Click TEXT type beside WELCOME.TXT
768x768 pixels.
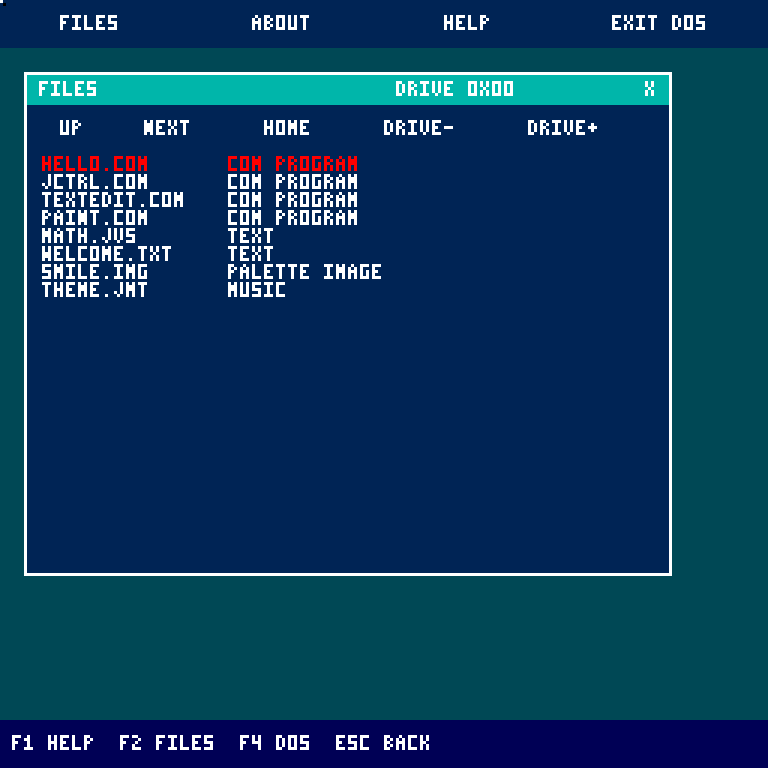(x=250, y=254)
